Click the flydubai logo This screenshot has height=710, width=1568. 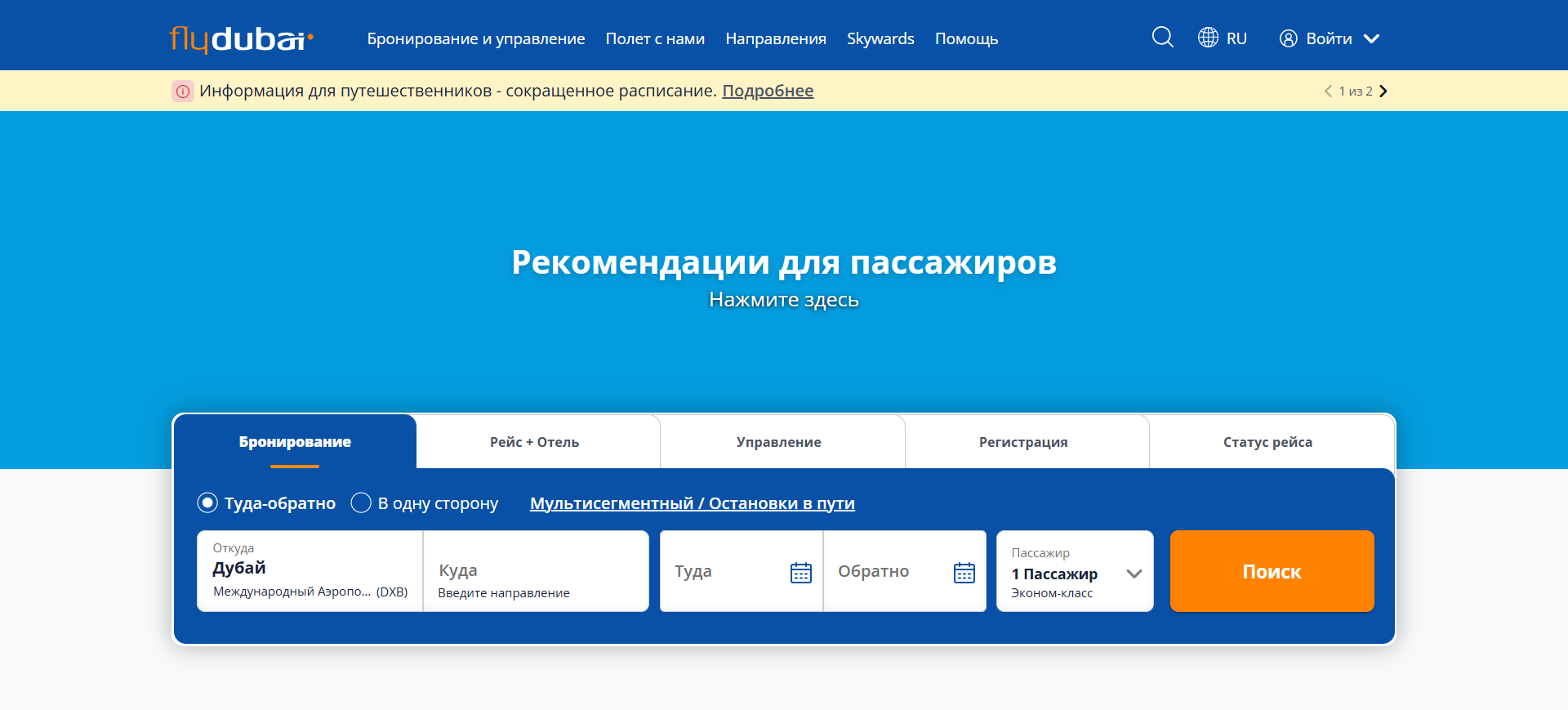(x=241, y=38)
